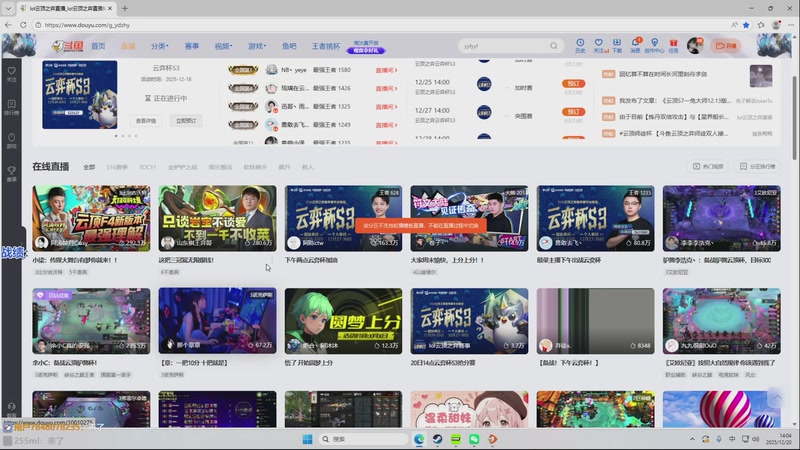Viewport: 800px width, 450px height.
Task: Open the 关注 heart icon in header
Action: 599,45
